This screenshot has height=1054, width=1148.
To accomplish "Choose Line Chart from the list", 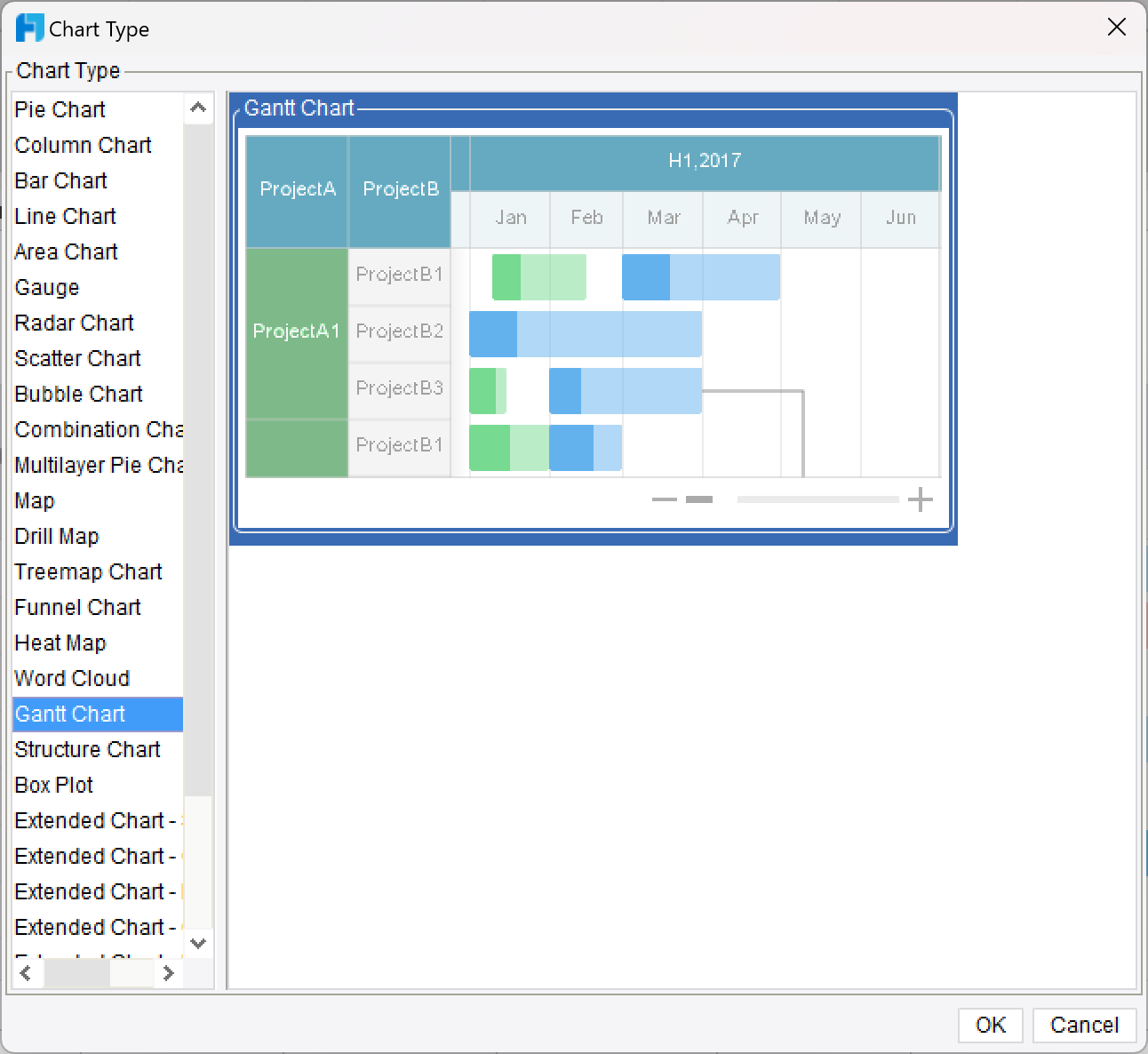I will click(x=65, y=216).
